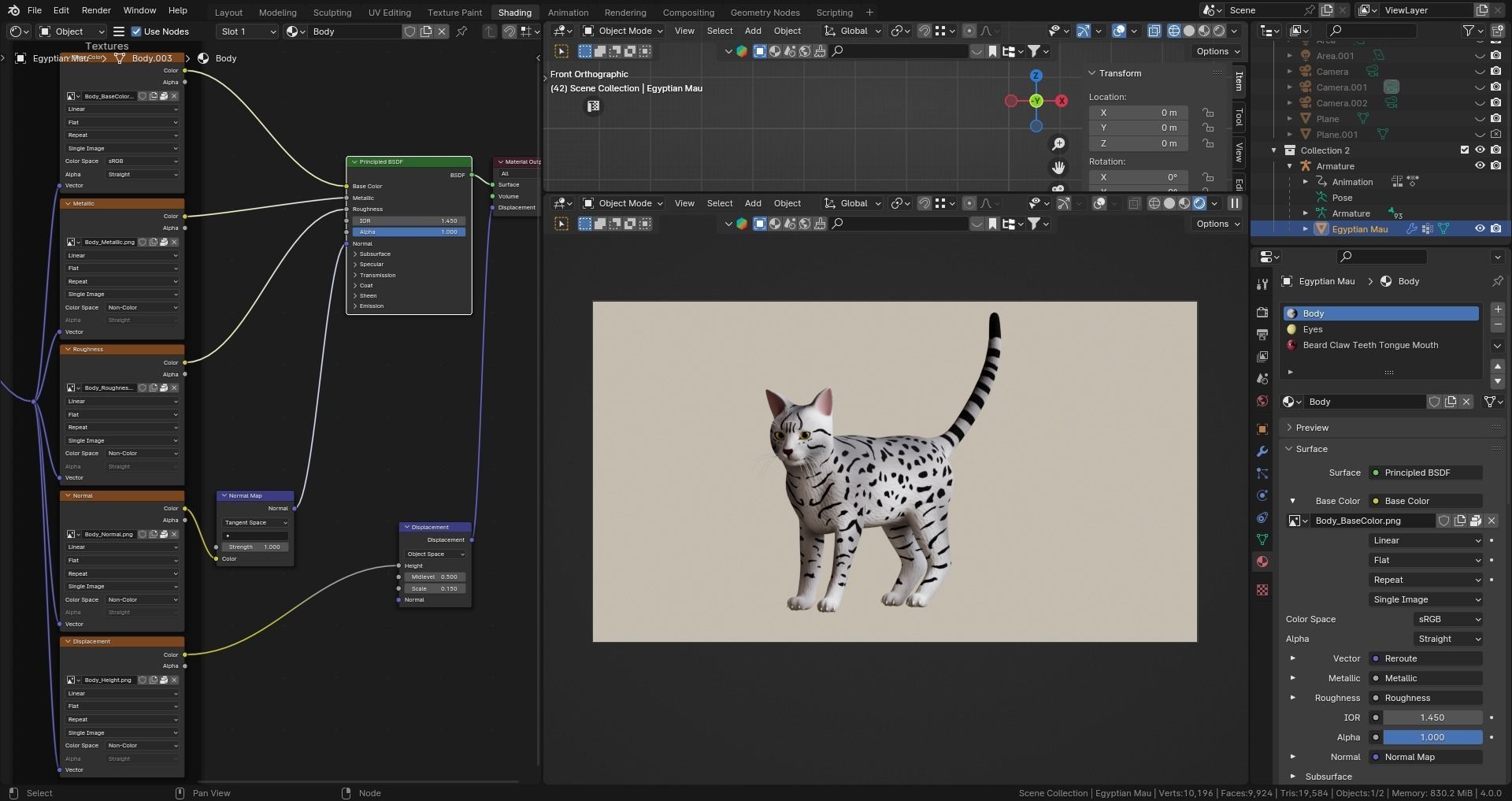
Task: Click Normal Map link button in Properties
Action: (x=1425, y=757)
